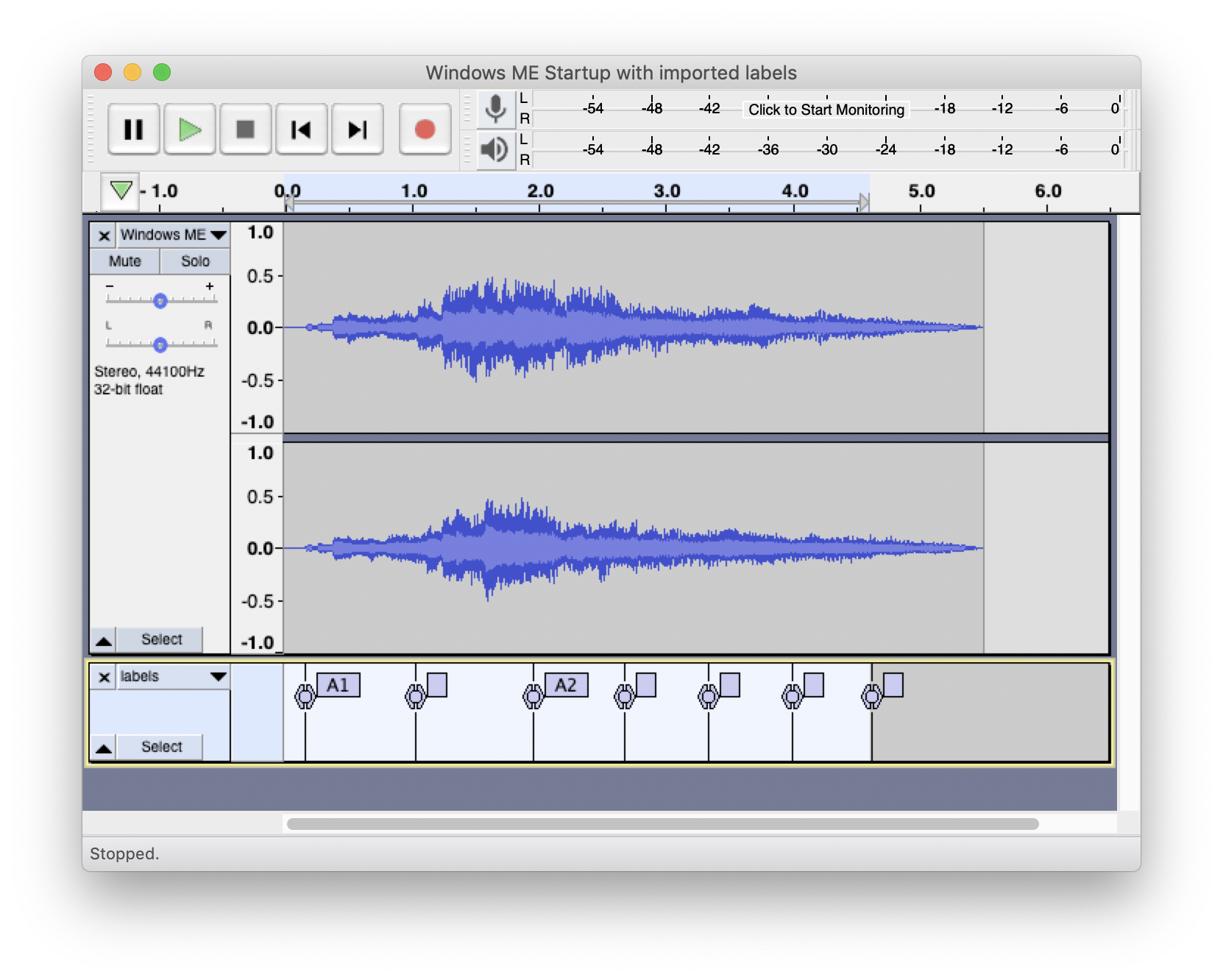The width and height of the screenshot is (1223, 980).
Task: Click Select on the labels track
Action: pos(161,747)
